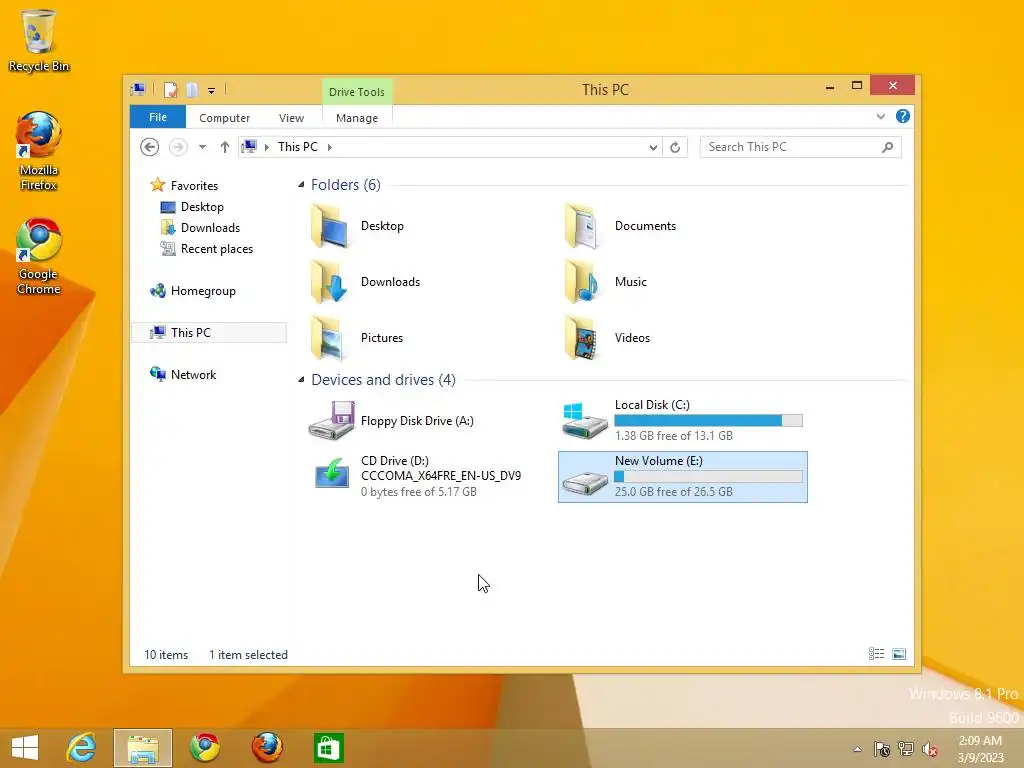
Task: Collapse the Folders (6) group
Action: pyautogui.click(x=301, y=185)
